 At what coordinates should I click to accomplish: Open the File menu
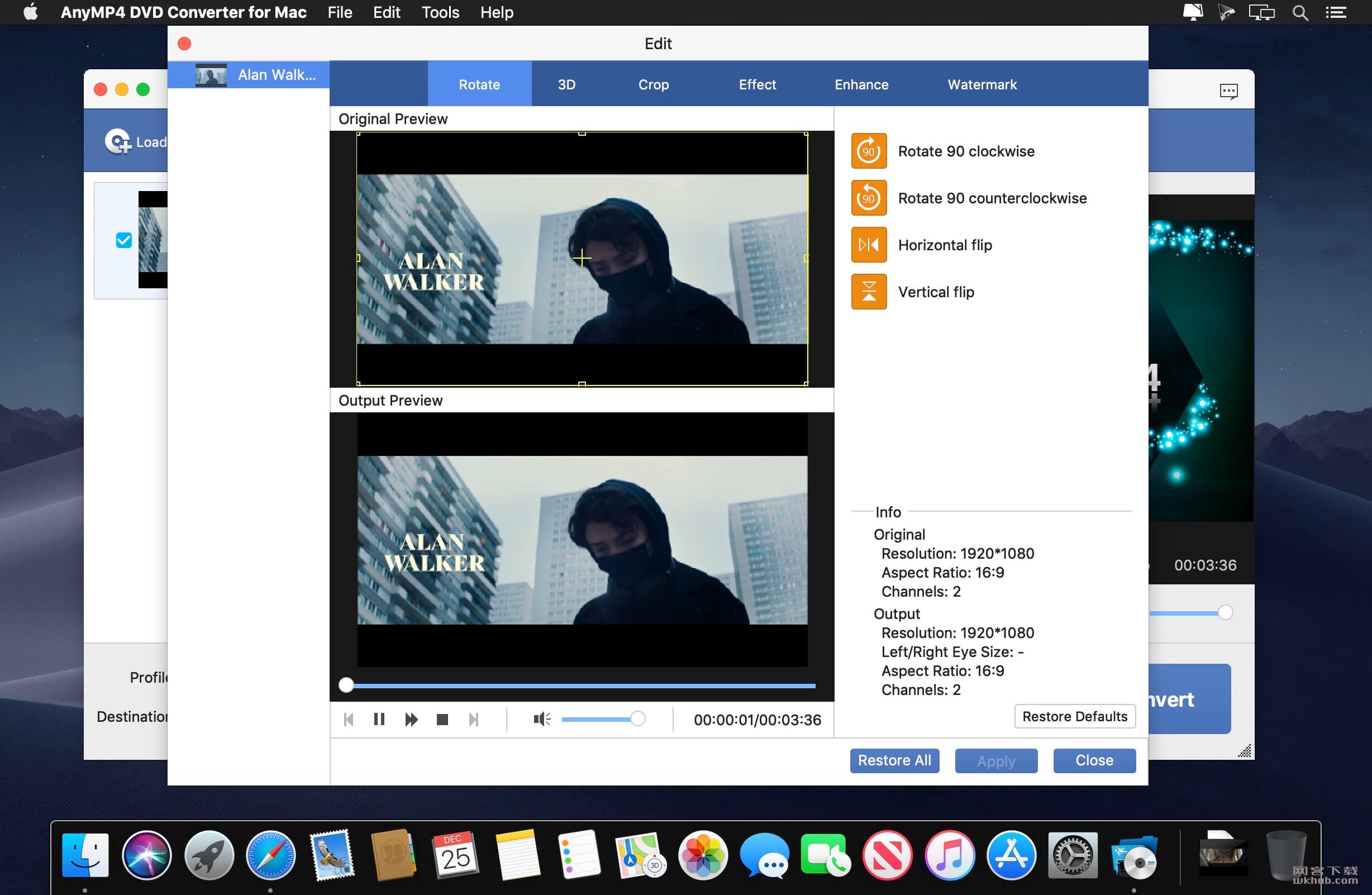340,12
